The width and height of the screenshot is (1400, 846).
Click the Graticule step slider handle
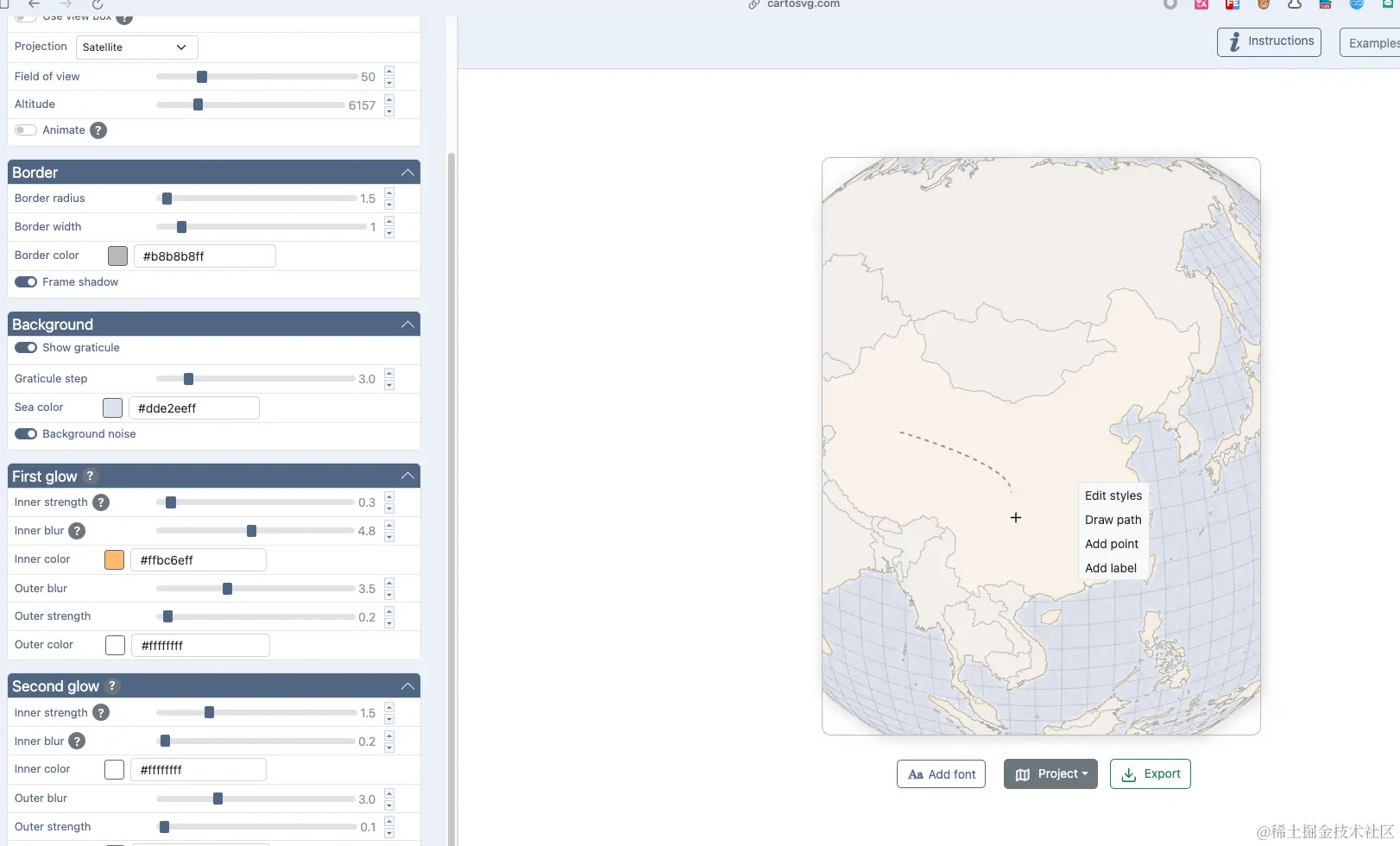(x=188, y=379)
